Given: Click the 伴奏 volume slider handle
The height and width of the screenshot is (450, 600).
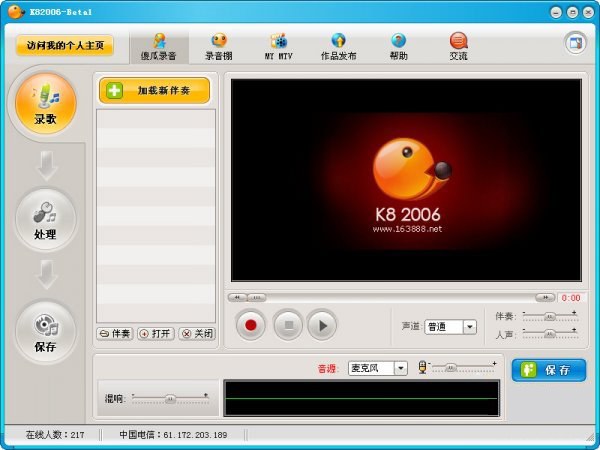Looking at the screenshot, I should click(x=550, y=316).
